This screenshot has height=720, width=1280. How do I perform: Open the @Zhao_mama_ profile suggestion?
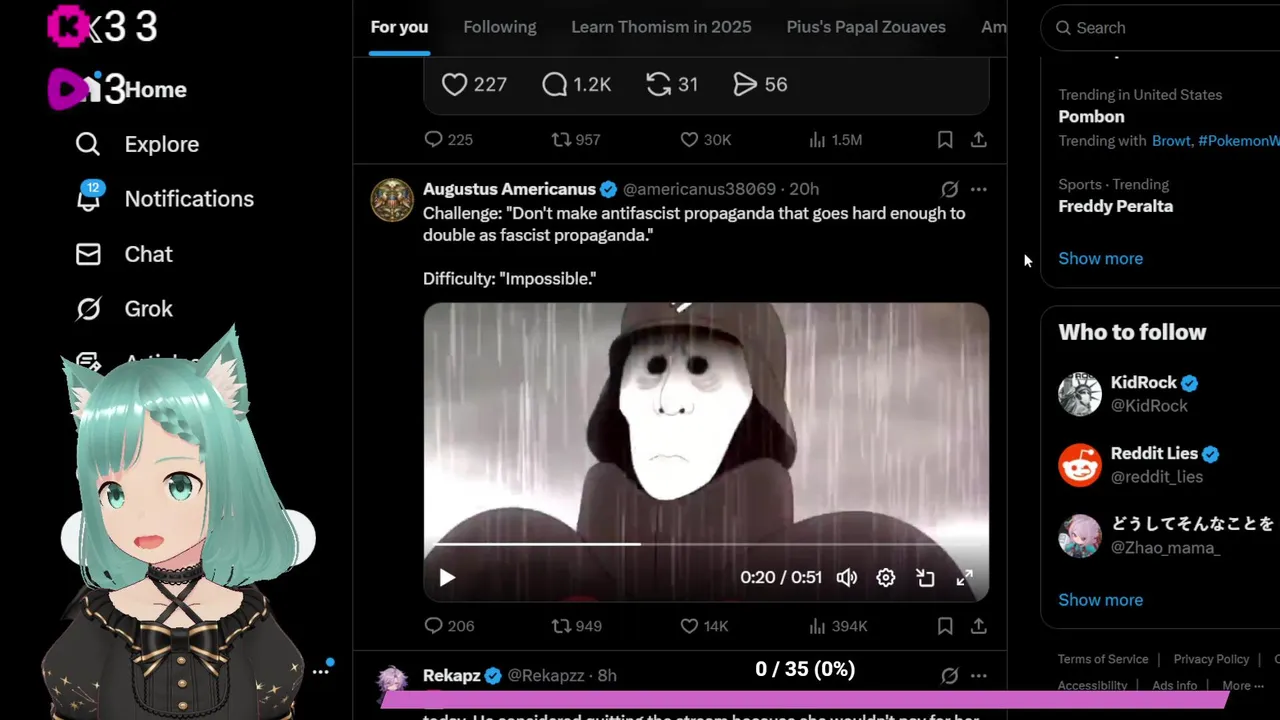click(x=1165, y=548)
